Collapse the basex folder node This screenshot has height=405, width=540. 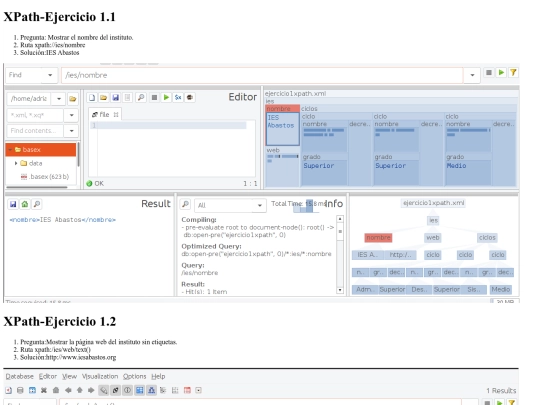10,149
